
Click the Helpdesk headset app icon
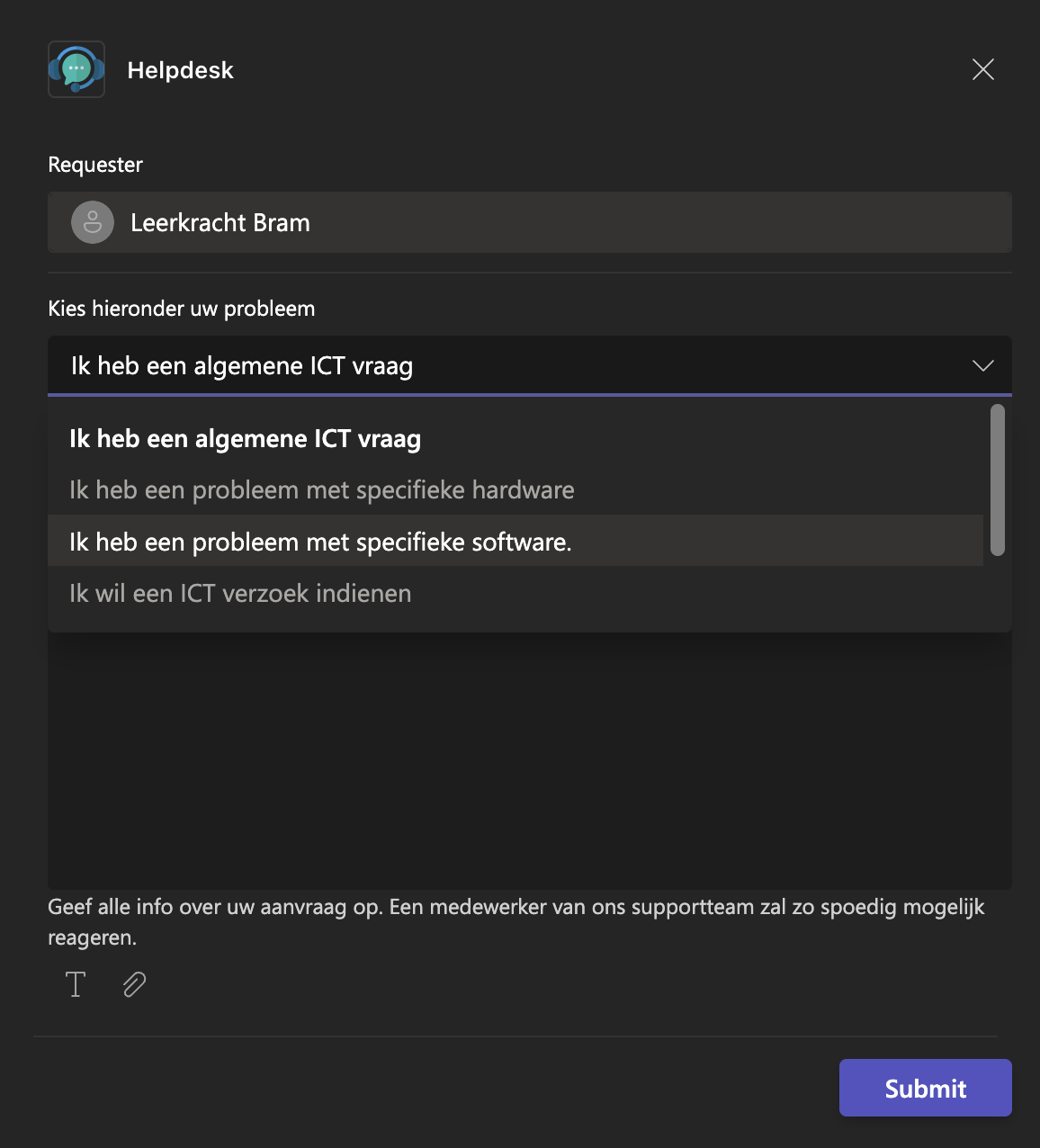[x=76, y=69]
